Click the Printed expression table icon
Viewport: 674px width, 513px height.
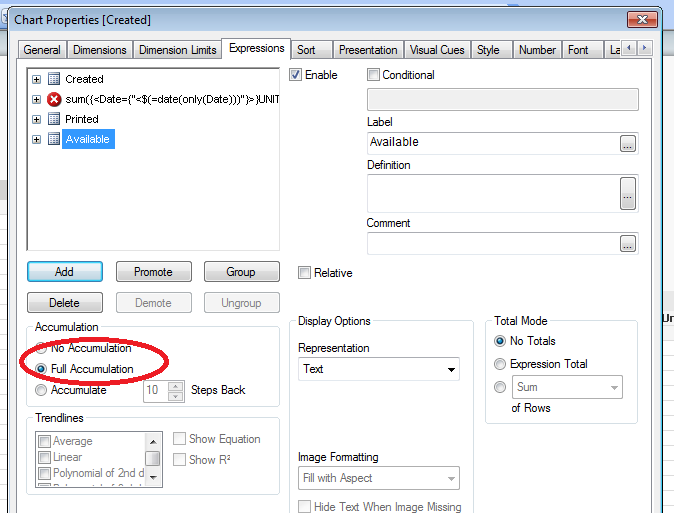pos(54,119)
